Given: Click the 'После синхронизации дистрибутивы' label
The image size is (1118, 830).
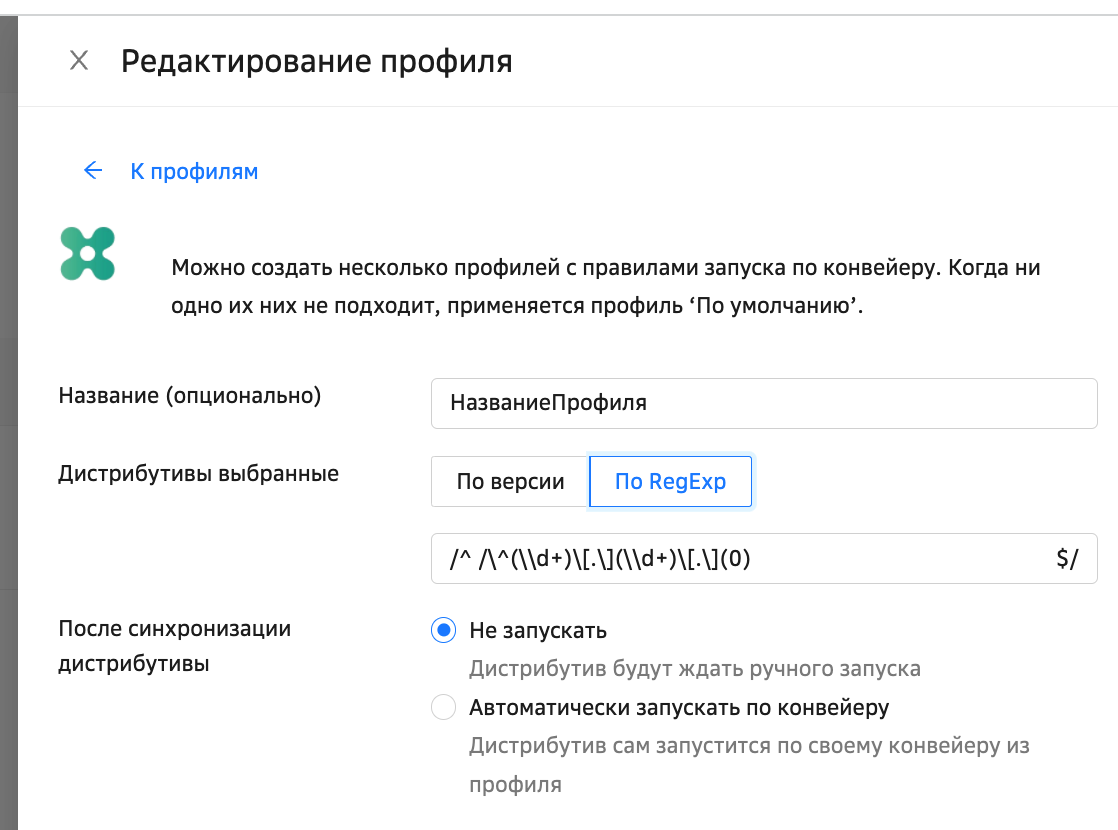Looking at the screenshot, I should (175, 646).
